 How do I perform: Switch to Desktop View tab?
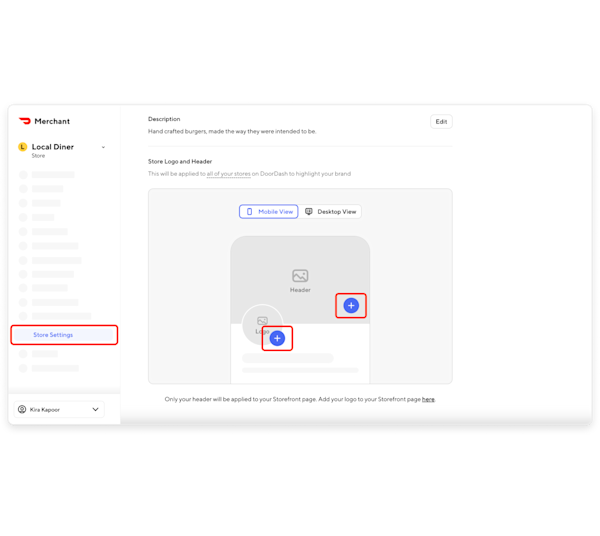(x=330, y=212)
